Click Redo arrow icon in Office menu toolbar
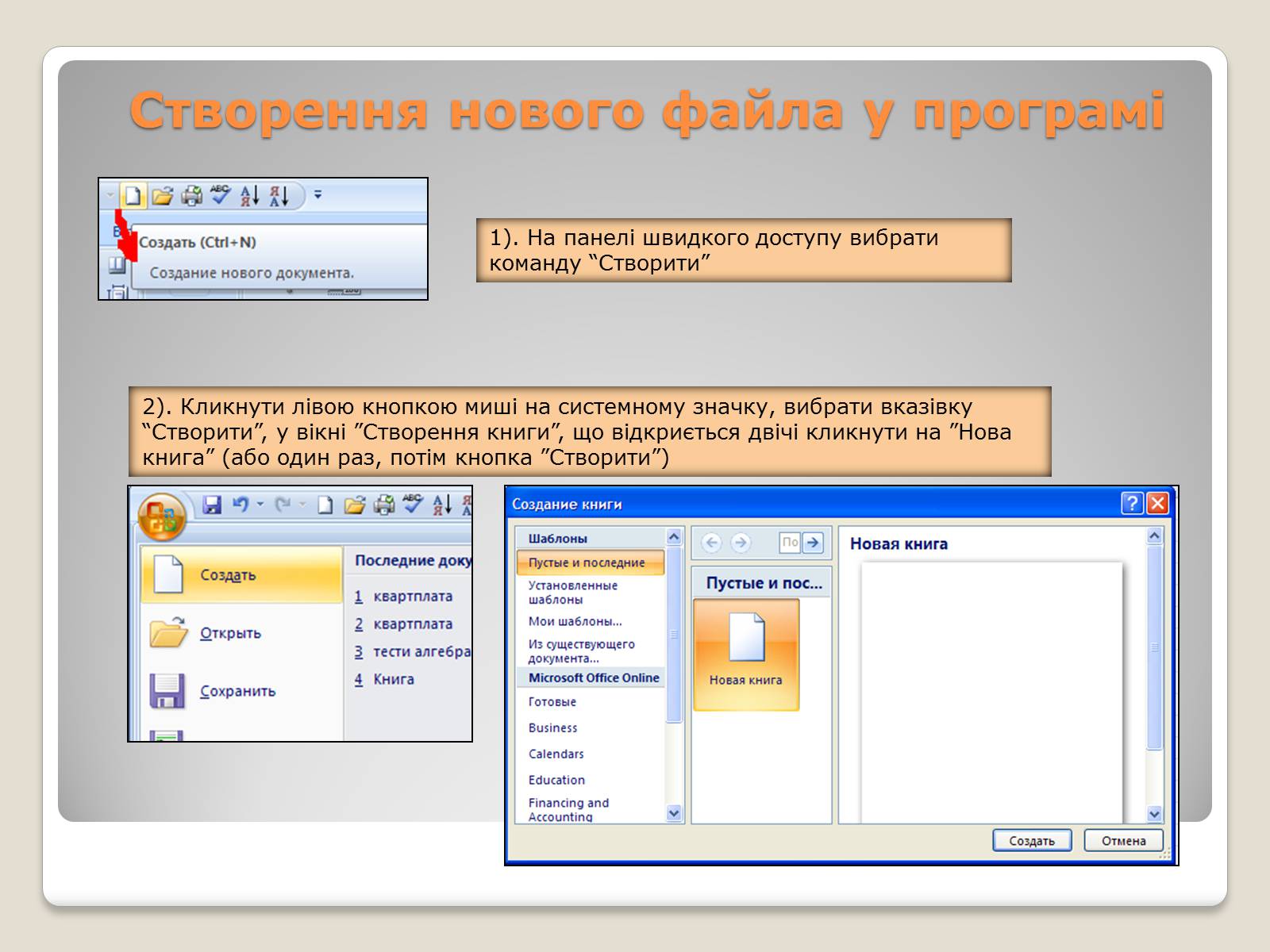The width and height of the screenshot is (1270, 952). tap(283, 504)
